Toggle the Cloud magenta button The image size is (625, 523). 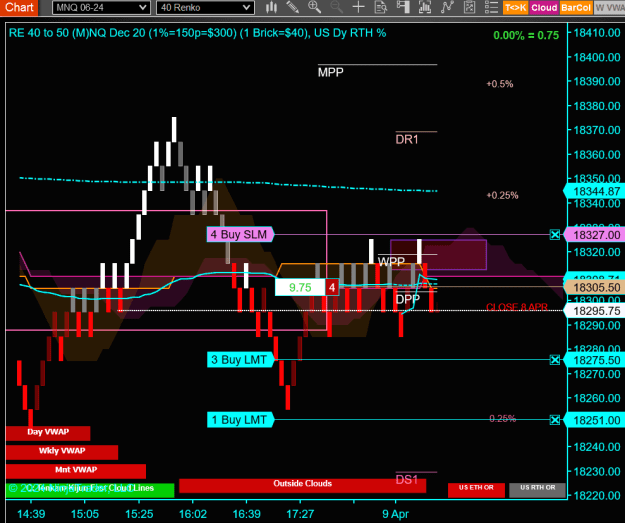point(544,8)
